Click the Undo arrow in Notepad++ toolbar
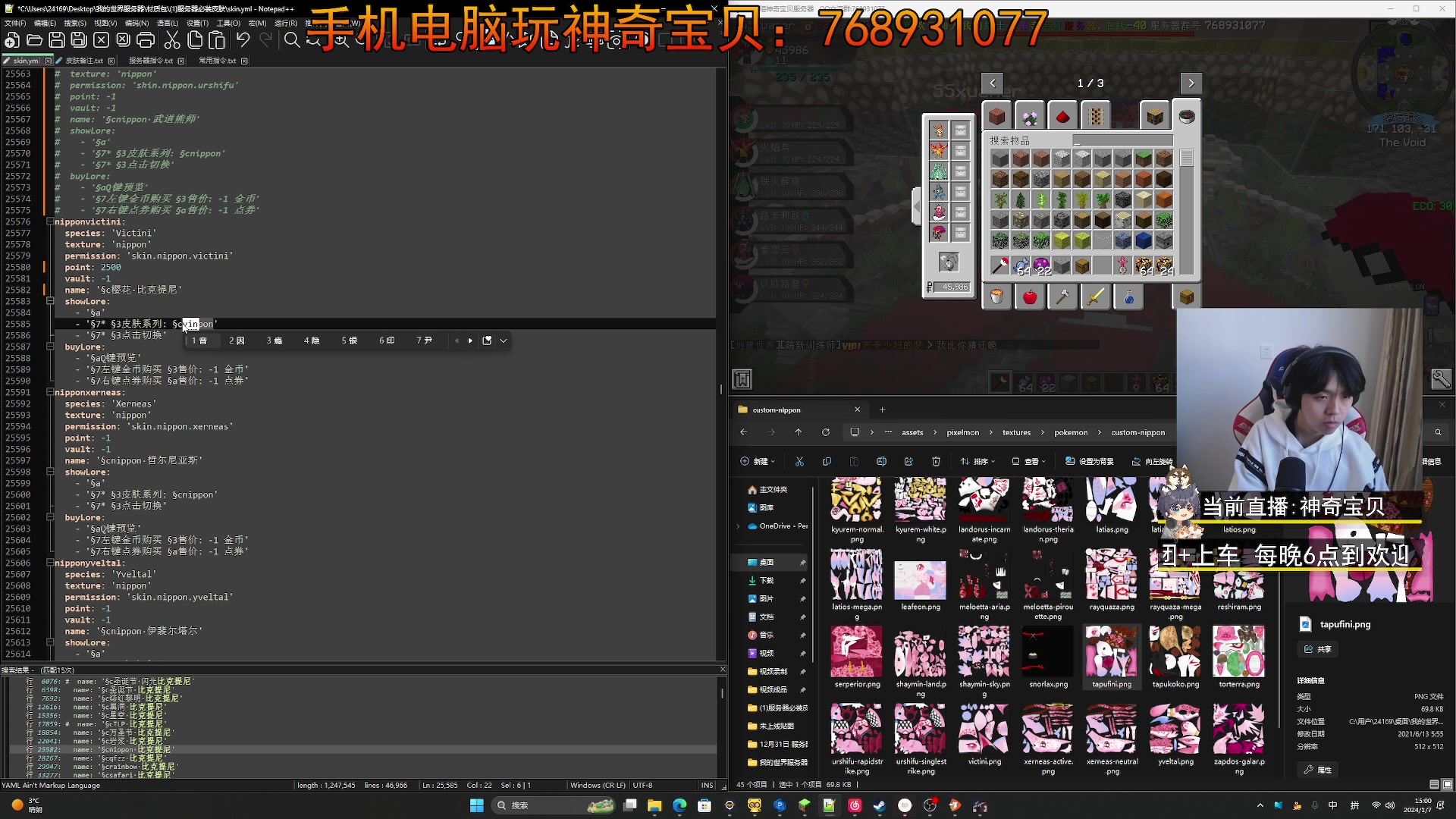1456x819 pixels. point(243,40)
